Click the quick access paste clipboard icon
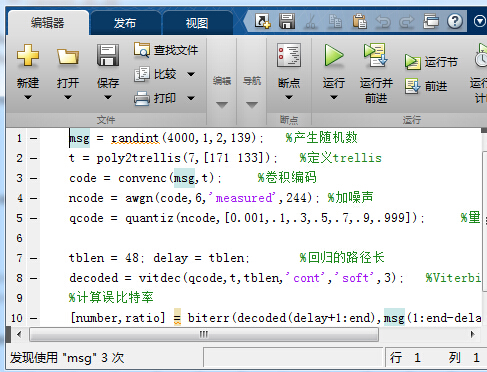Screen dimensions: 487x372 pyautogui.click(x=360, y=21)
